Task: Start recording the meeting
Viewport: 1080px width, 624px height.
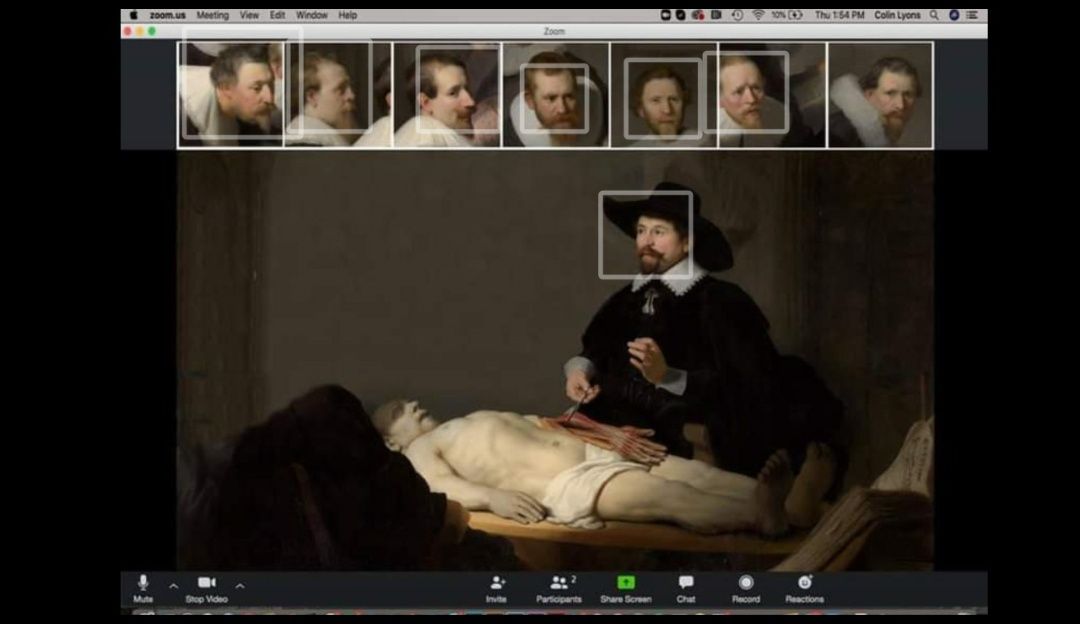Action: (746, 589)
